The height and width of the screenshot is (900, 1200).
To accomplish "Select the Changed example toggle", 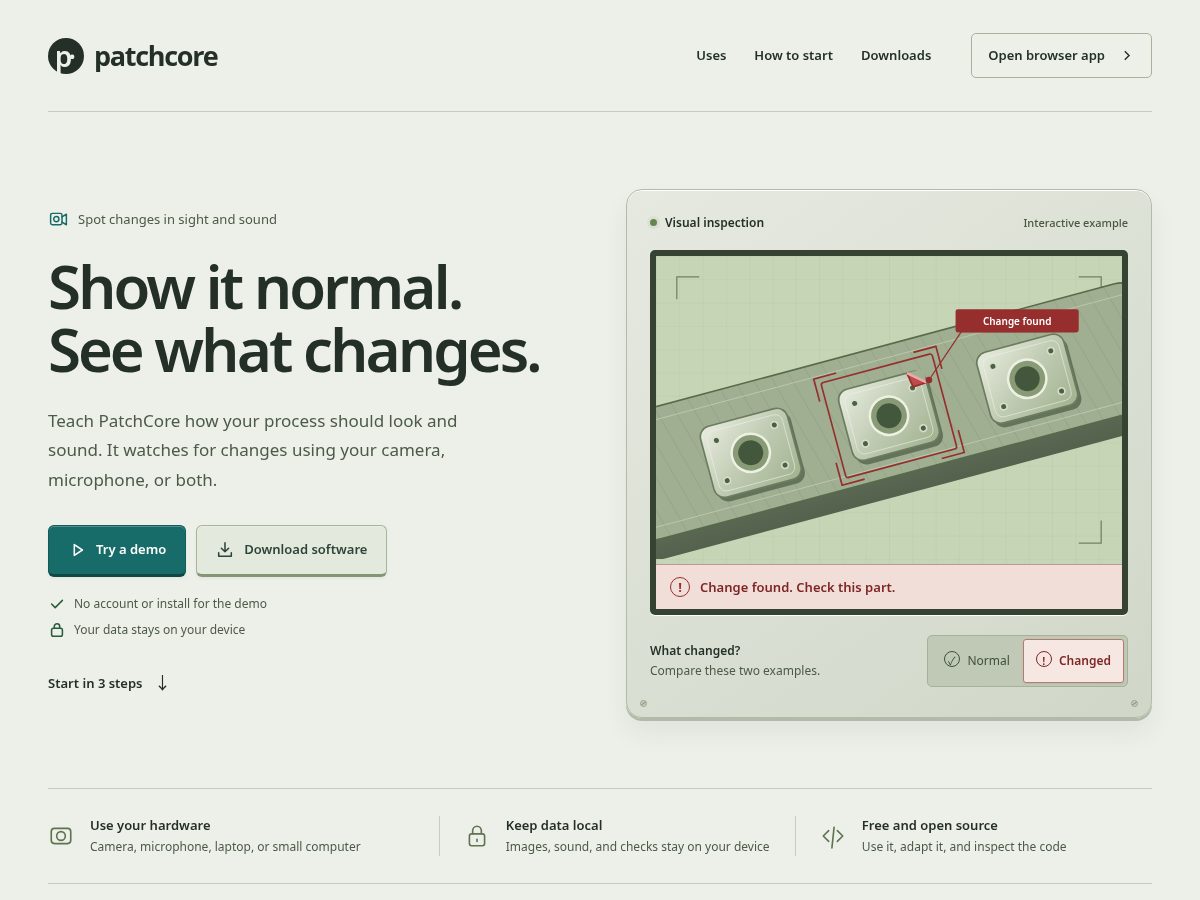I will tap(1073, 660).
